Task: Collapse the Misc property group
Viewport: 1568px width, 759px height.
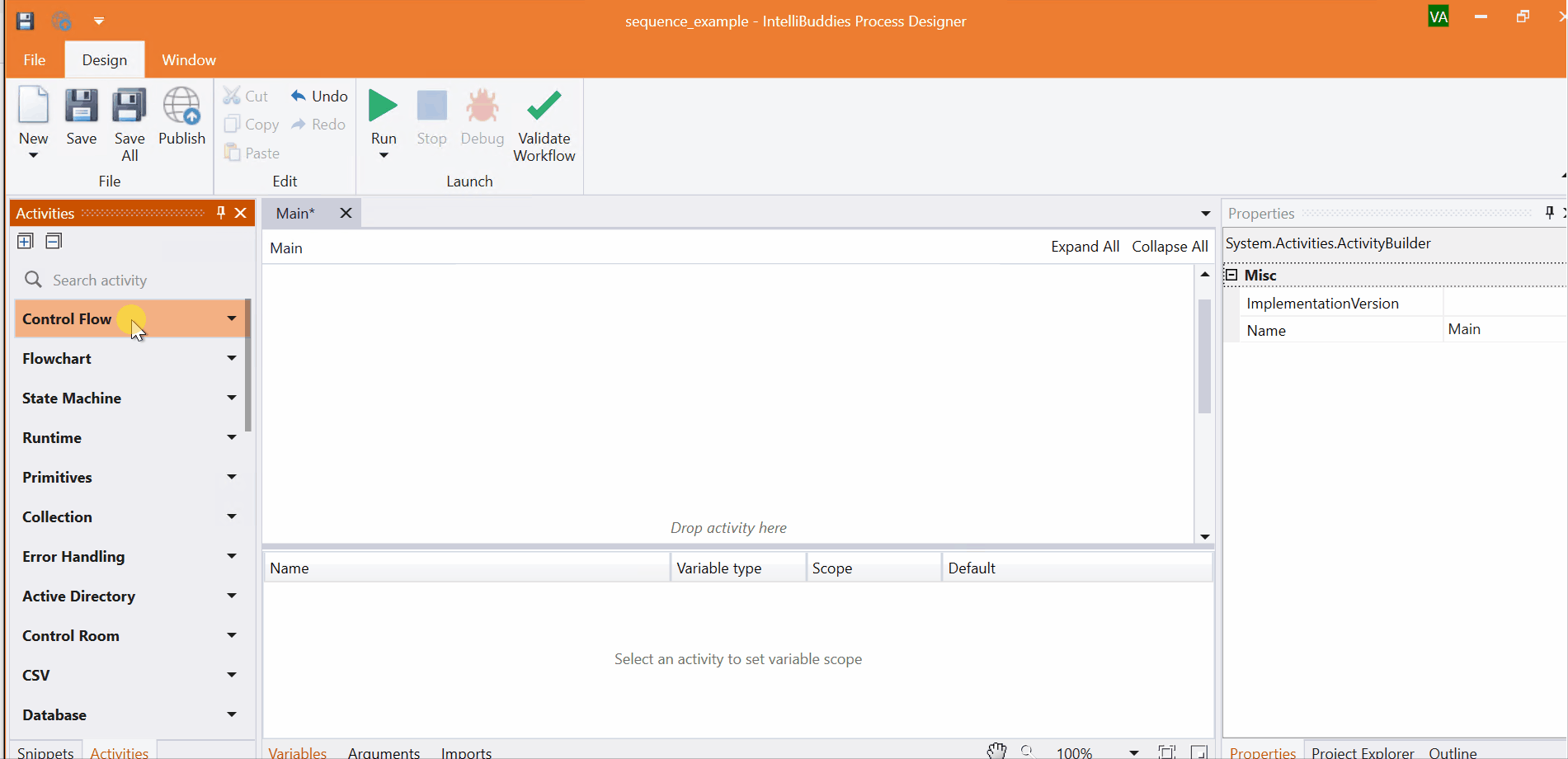Action: (1231, 275)
